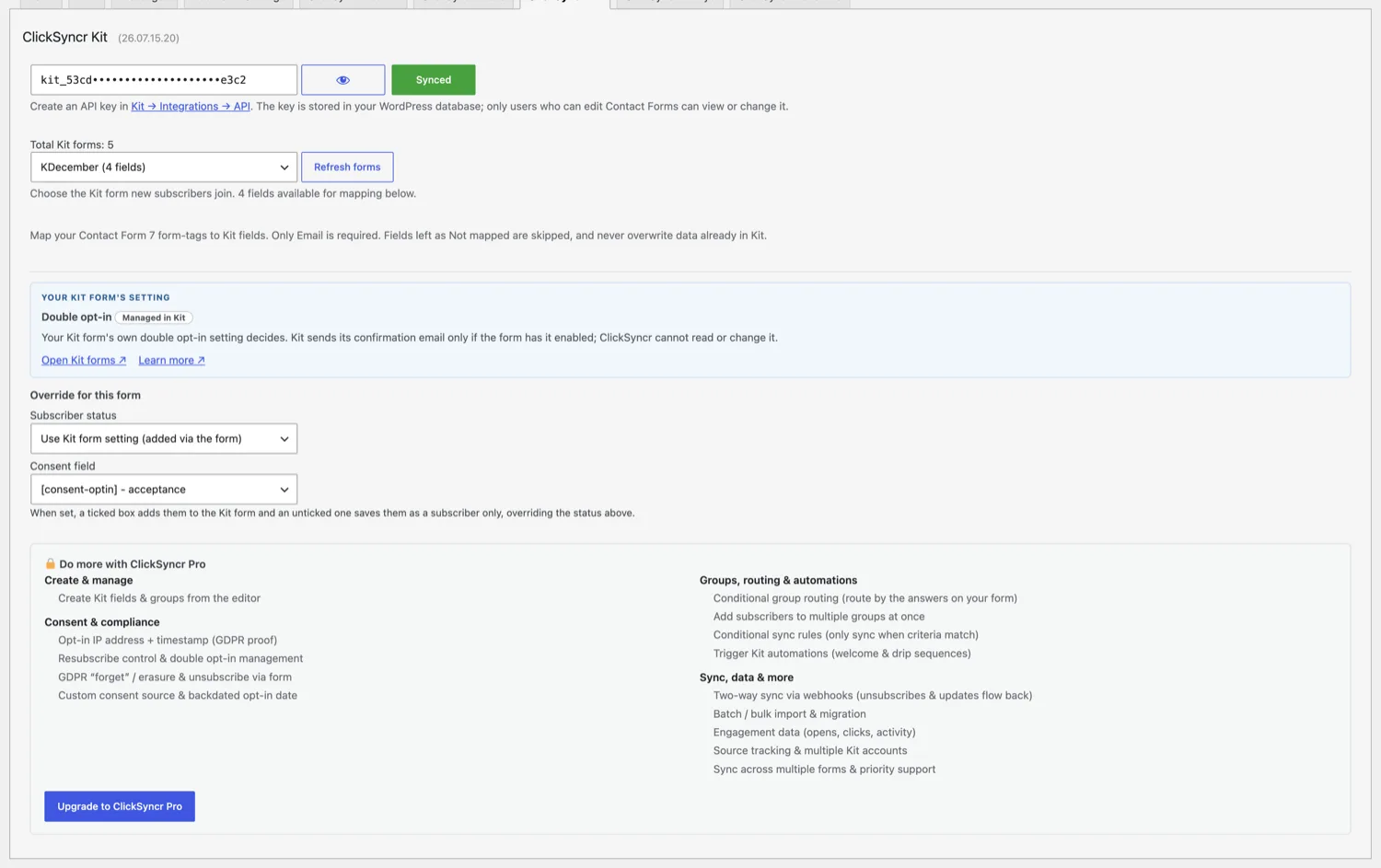
Task: Click the Refresh forms button
Action: [347, 168]
